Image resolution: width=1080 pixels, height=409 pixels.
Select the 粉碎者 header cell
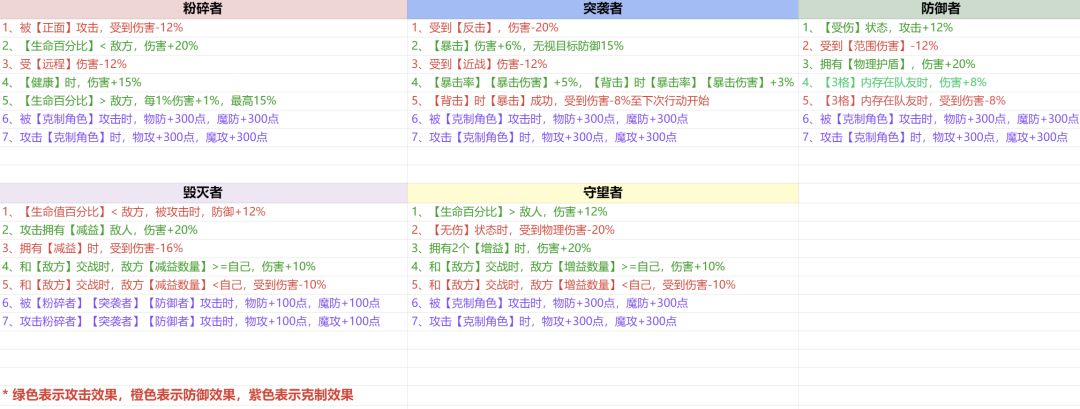coord(203,9)
